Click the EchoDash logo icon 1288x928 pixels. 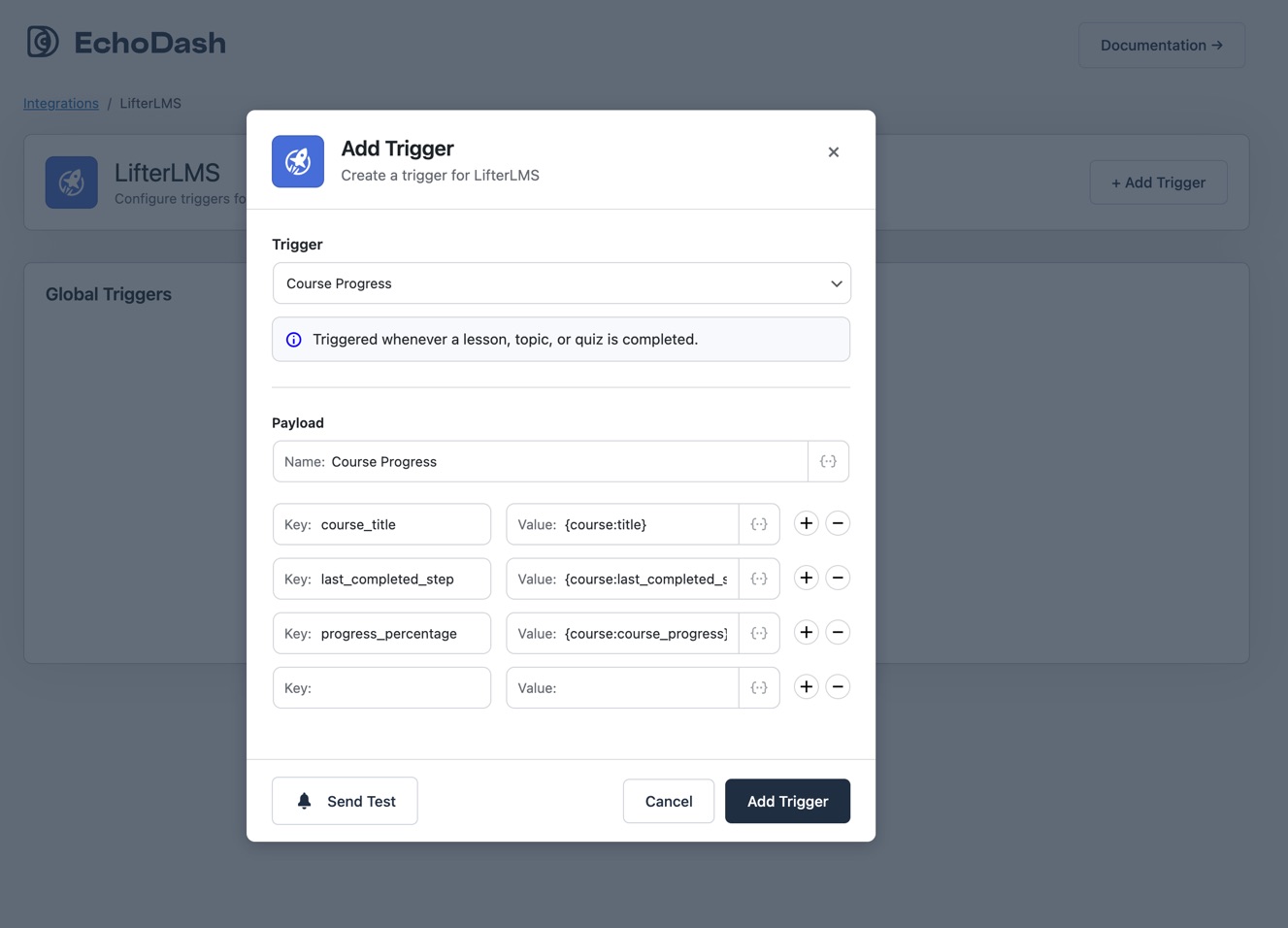pyautogui.click(x=41, y=41)
